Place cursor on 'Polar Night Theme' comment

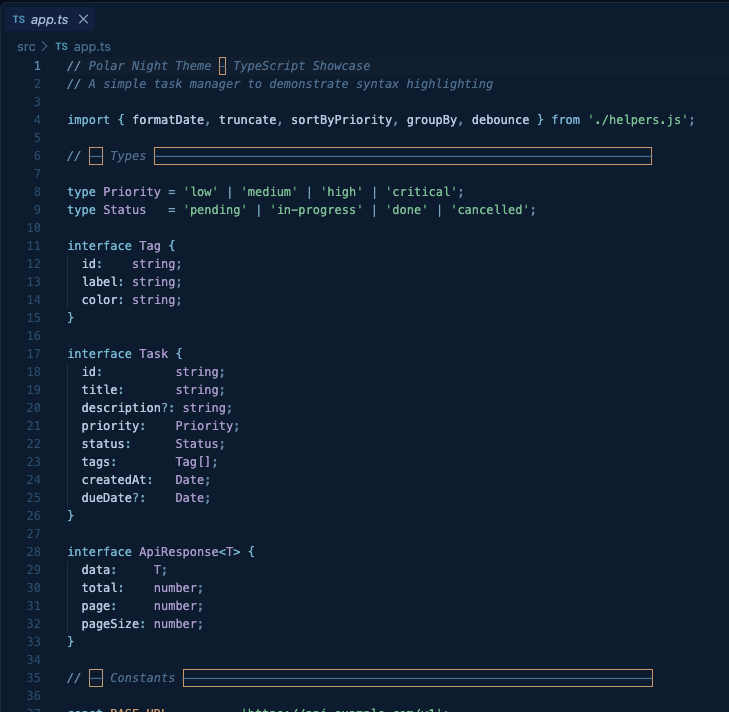[x=150, y=66]
